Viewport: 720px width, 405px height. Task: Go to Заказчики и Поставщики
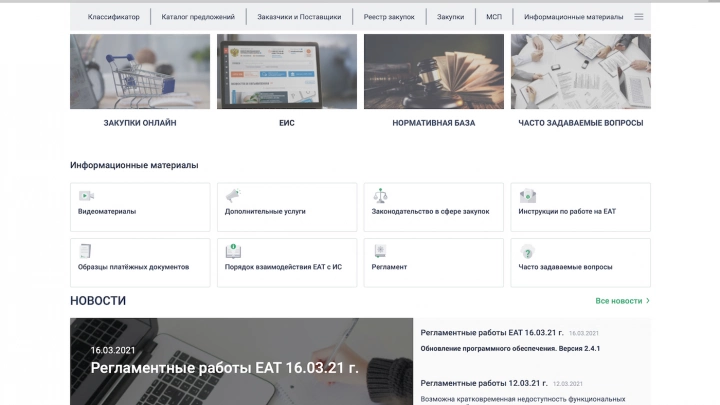point(299,17)
